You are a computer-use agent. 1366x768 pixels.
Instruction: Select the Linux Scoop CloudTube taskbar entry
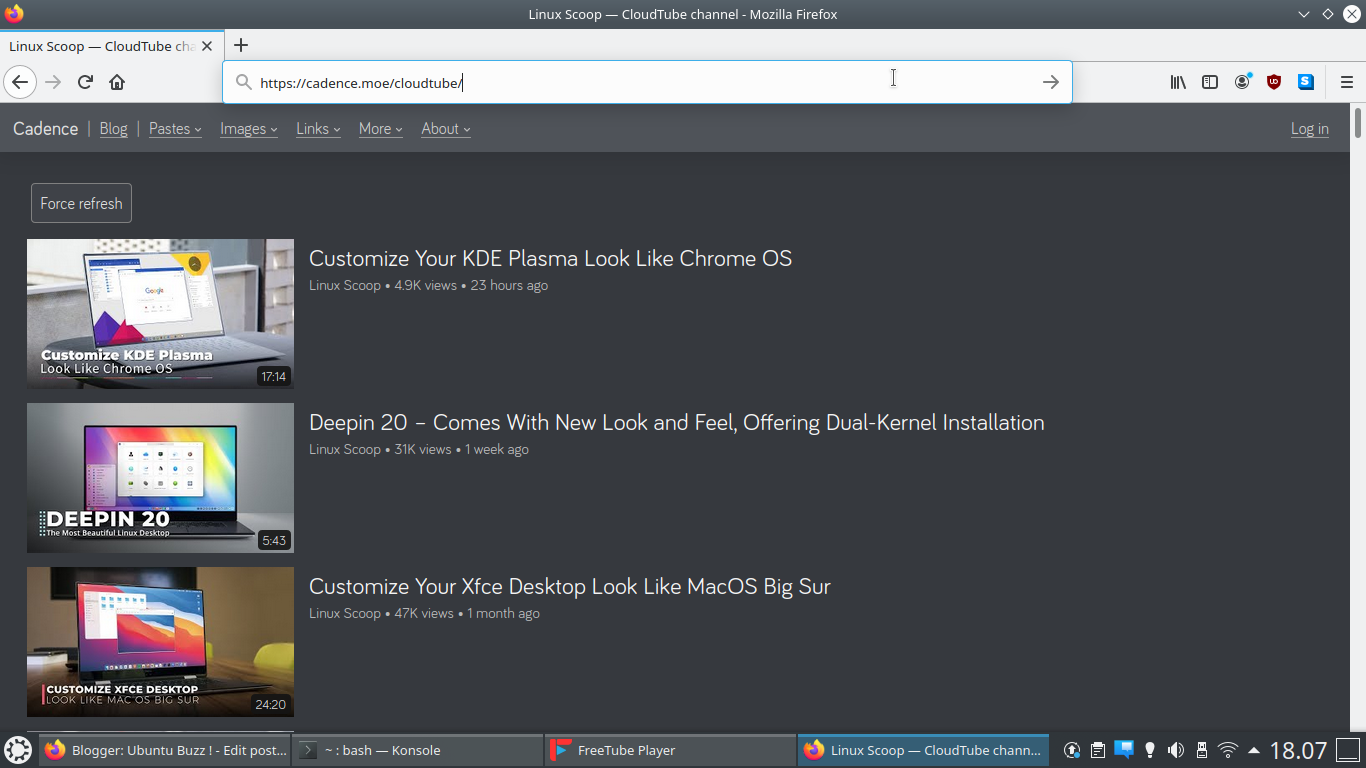tap(924, 750)
